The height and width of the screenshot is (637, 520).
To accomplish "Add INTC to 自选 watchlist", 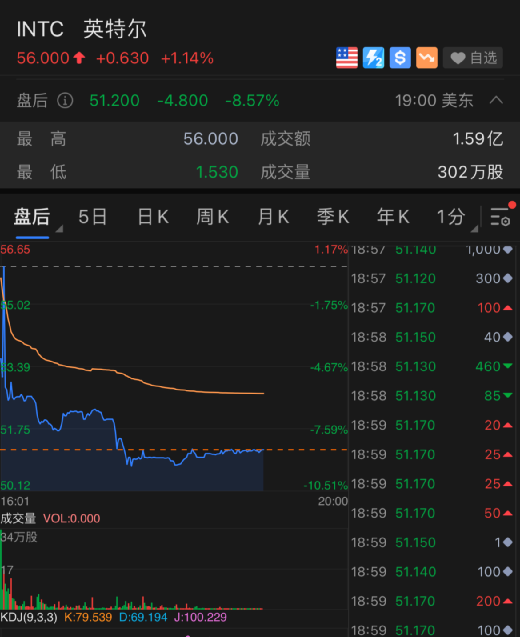I will point(473,58).
